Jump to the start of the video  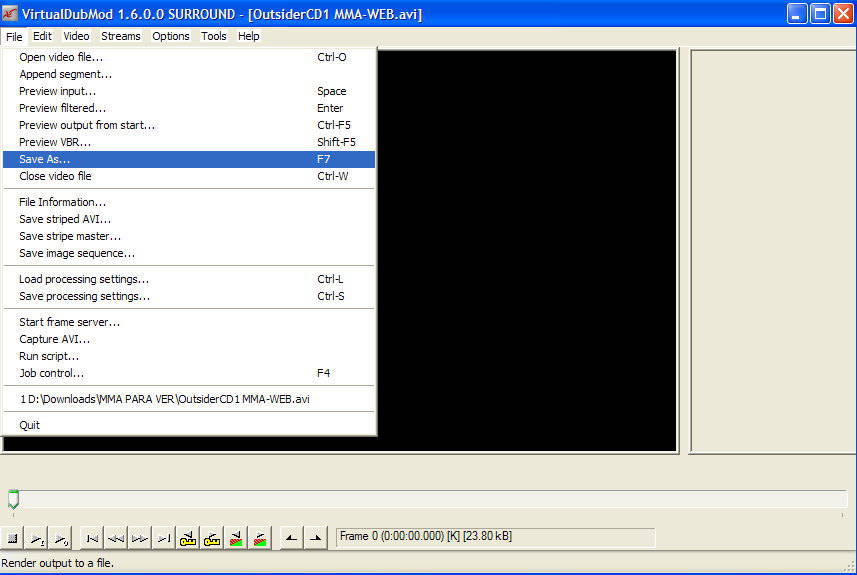92,538
